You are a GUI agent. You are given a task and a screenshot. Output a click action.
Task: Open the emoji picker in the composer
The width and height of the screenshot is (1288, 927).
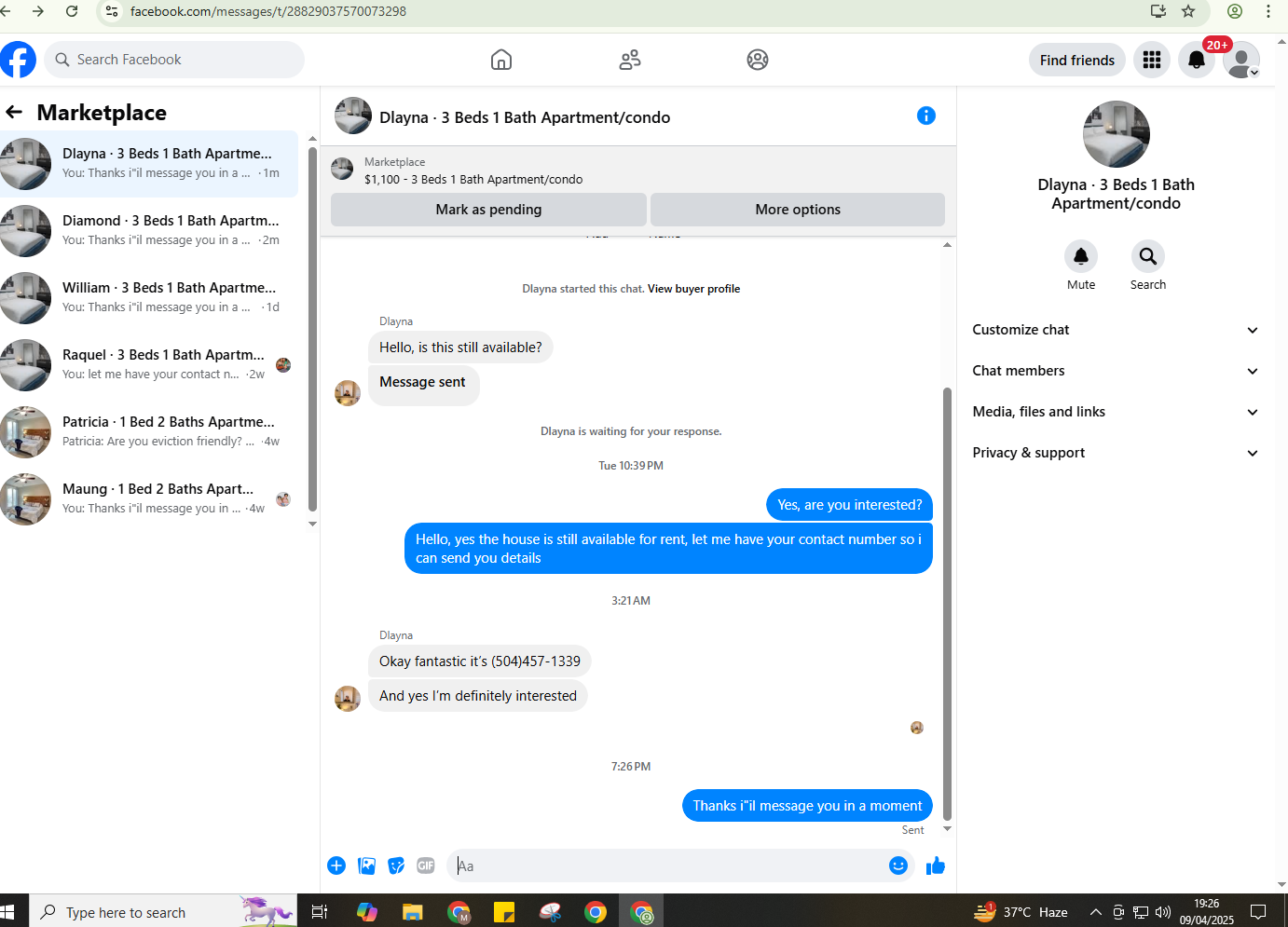898,866
